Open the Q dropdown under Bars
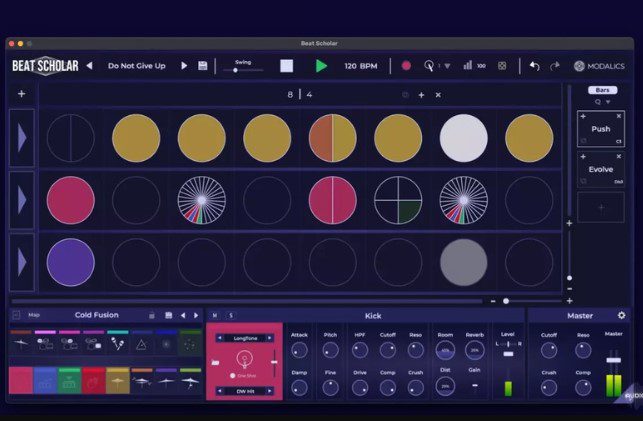The width and height of the screenshot is (643, 421). click(602, 102)
